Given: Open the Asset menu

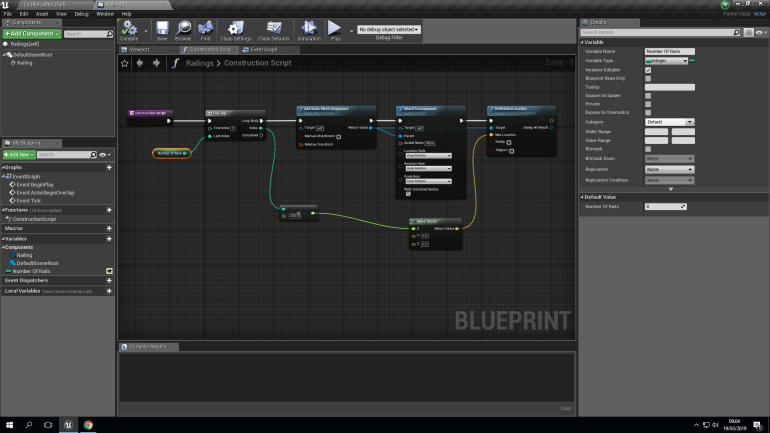Looking at the screenshot, I should click(42, 14).
